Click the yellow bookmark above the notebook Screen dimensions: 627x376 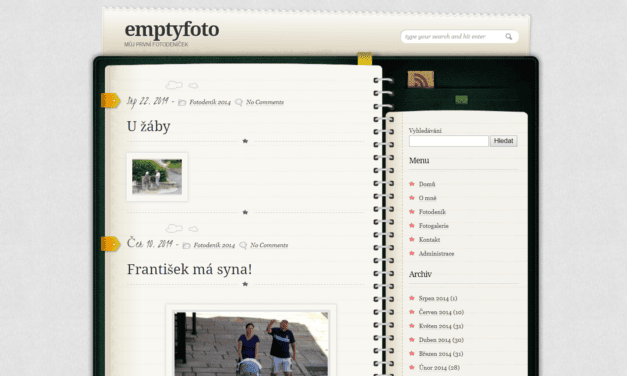[x=365, y=58]
